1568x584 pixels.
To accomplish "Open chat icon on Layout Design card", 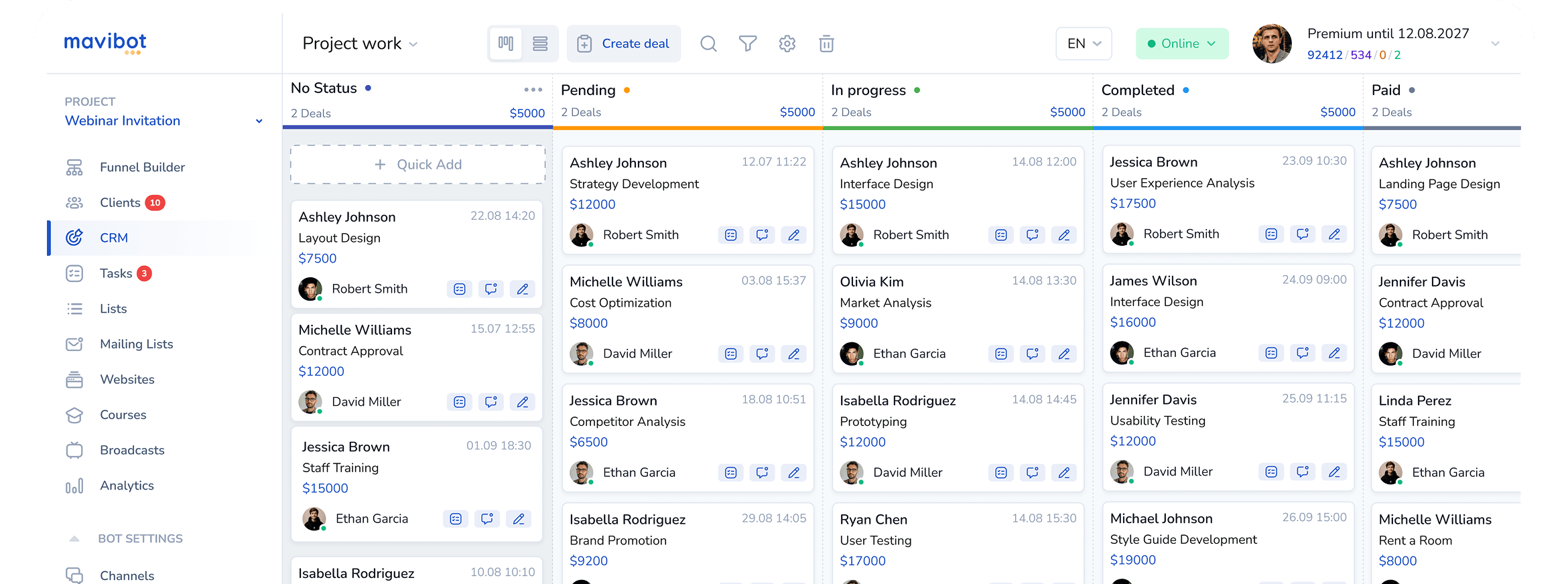I will pos(491,289).
